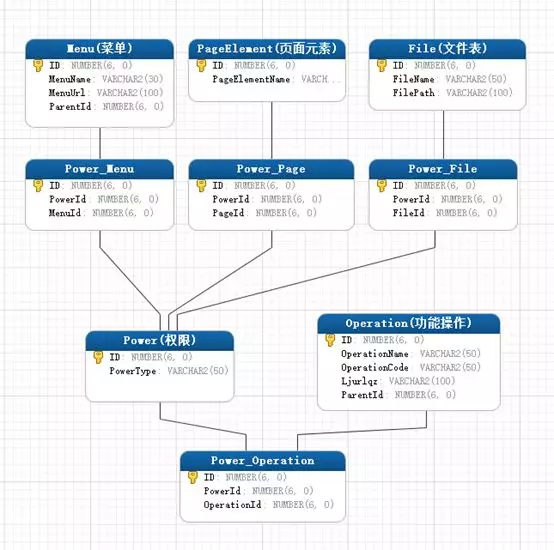Click the key icon in File table
Image resolution: width=554 pixels, height=550 pixels.
coord(382,65)
